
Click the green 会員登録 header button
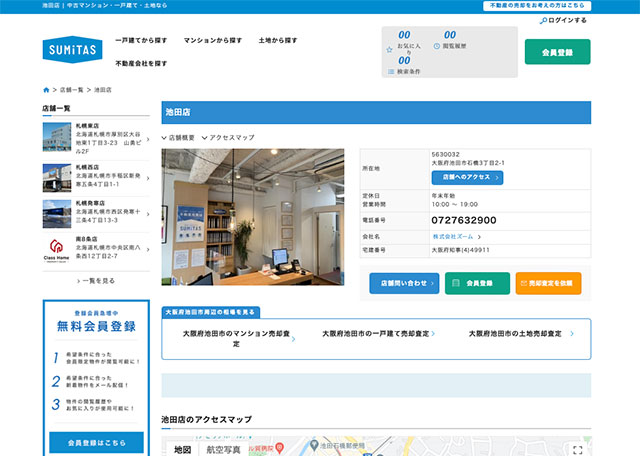558,52
